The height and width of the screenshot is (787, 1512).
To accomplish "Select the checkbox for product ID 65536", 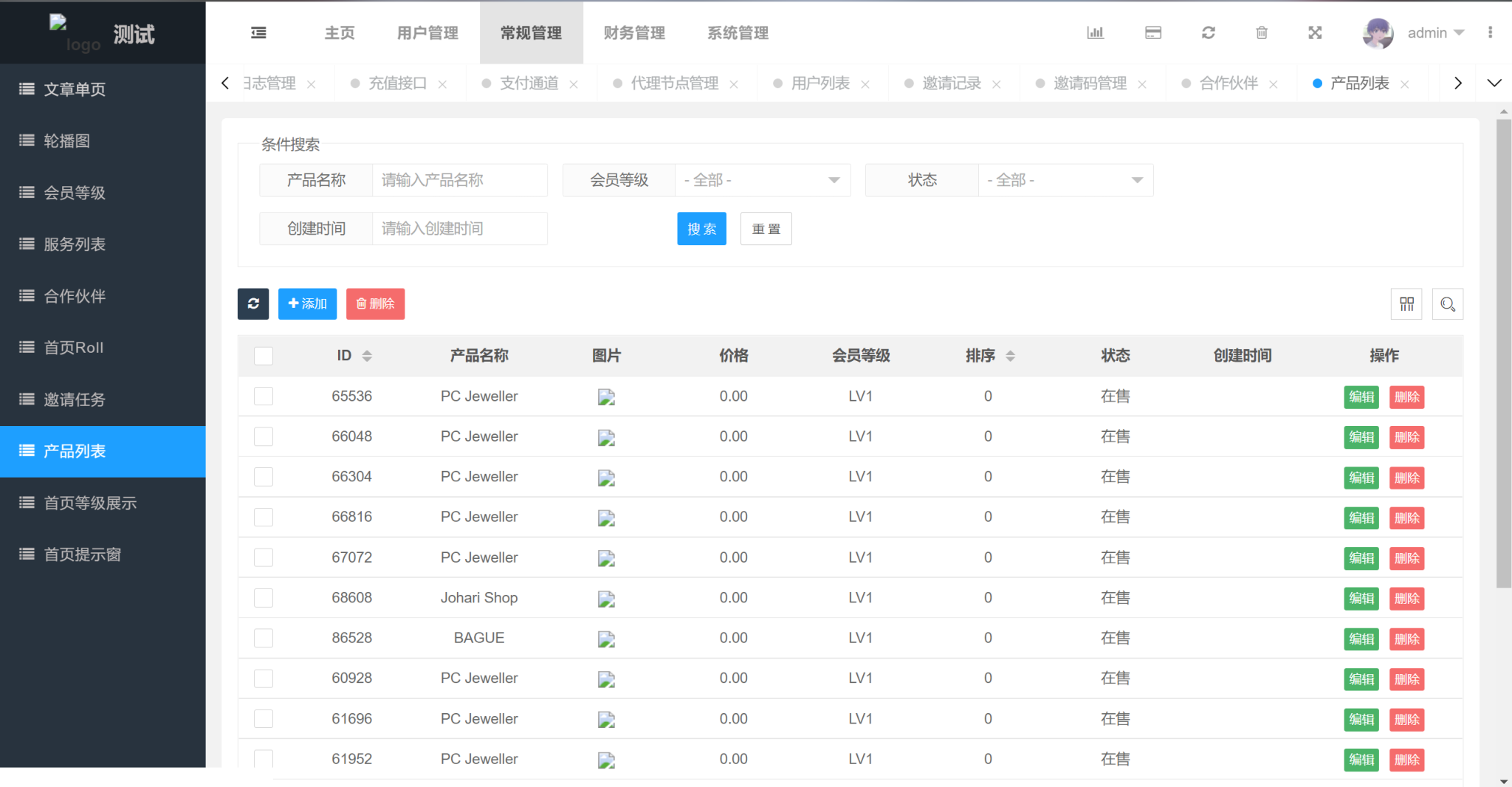I will click(264, 396).
